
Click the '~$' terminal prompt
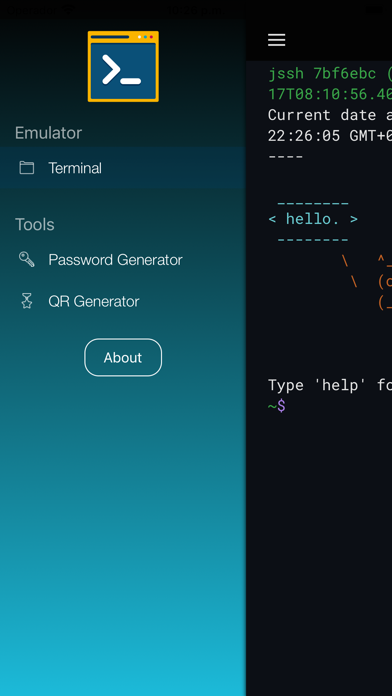pos(277,406)
